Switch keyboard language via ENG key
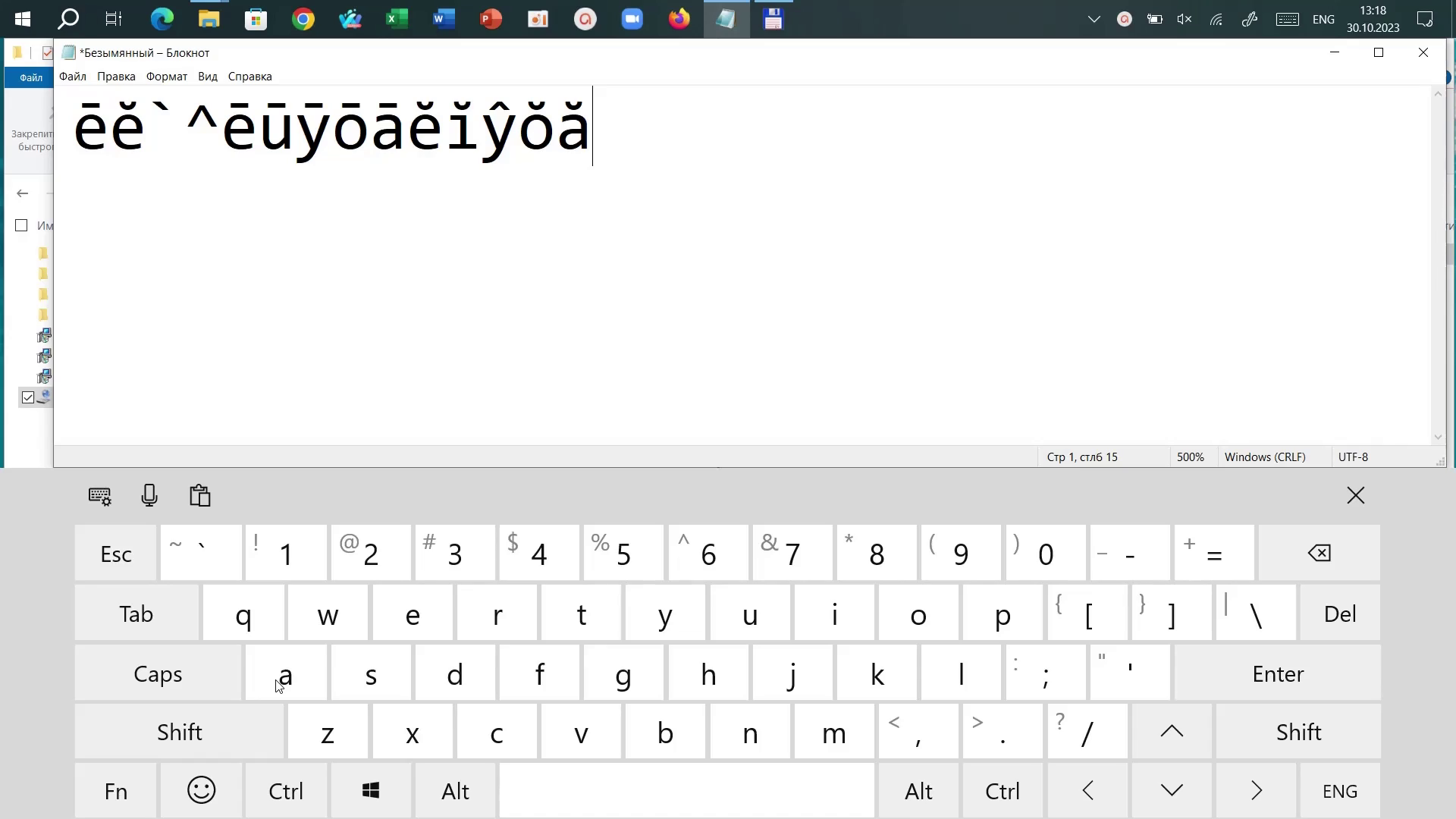The image size is (1456, 819). click(1339, 792)
